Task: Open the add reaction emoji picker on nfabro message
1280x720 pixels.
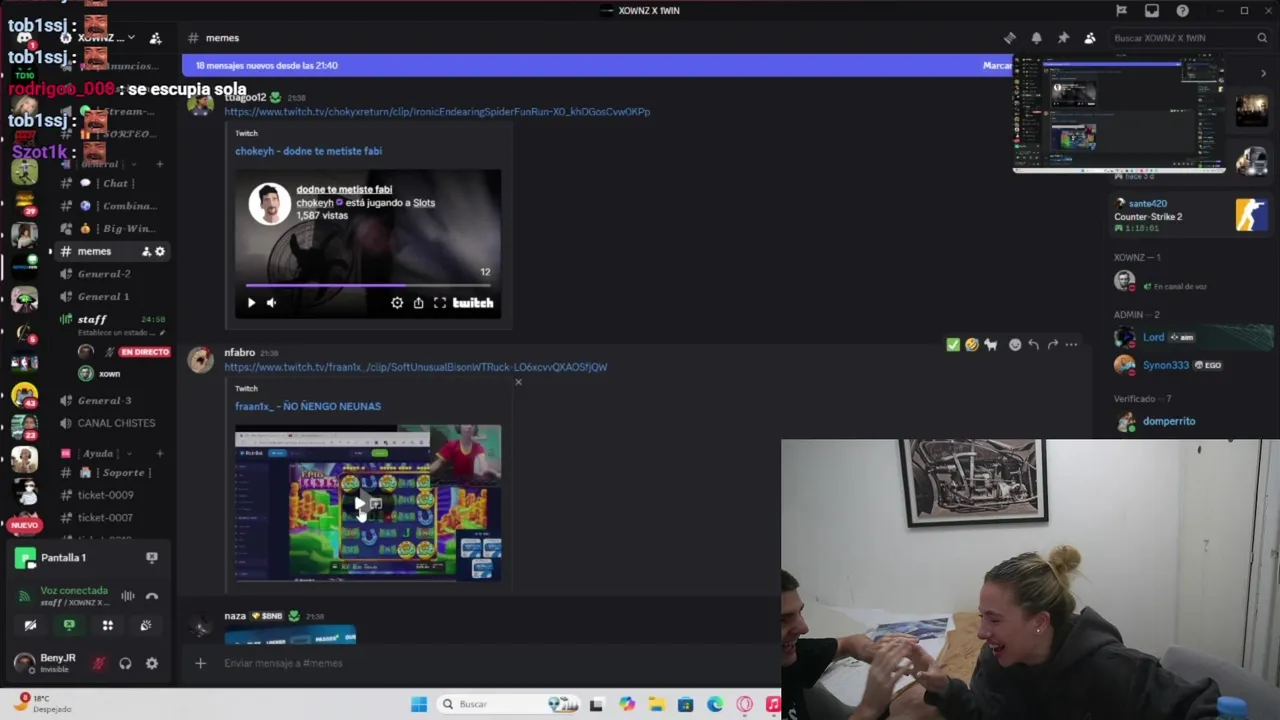Action: 1015,345
